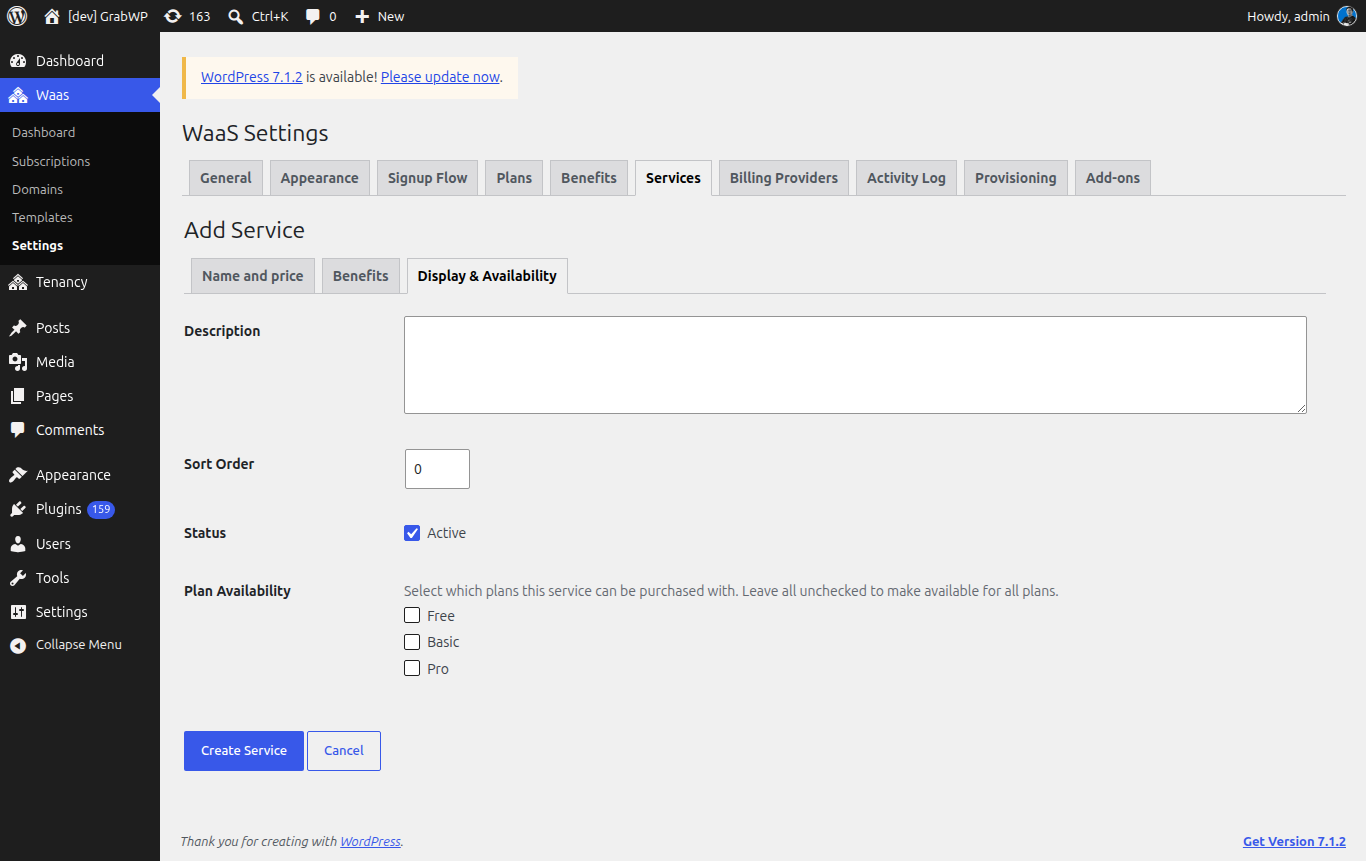
Task: Open the Provisioning tab
Action: coord(1016,178)
